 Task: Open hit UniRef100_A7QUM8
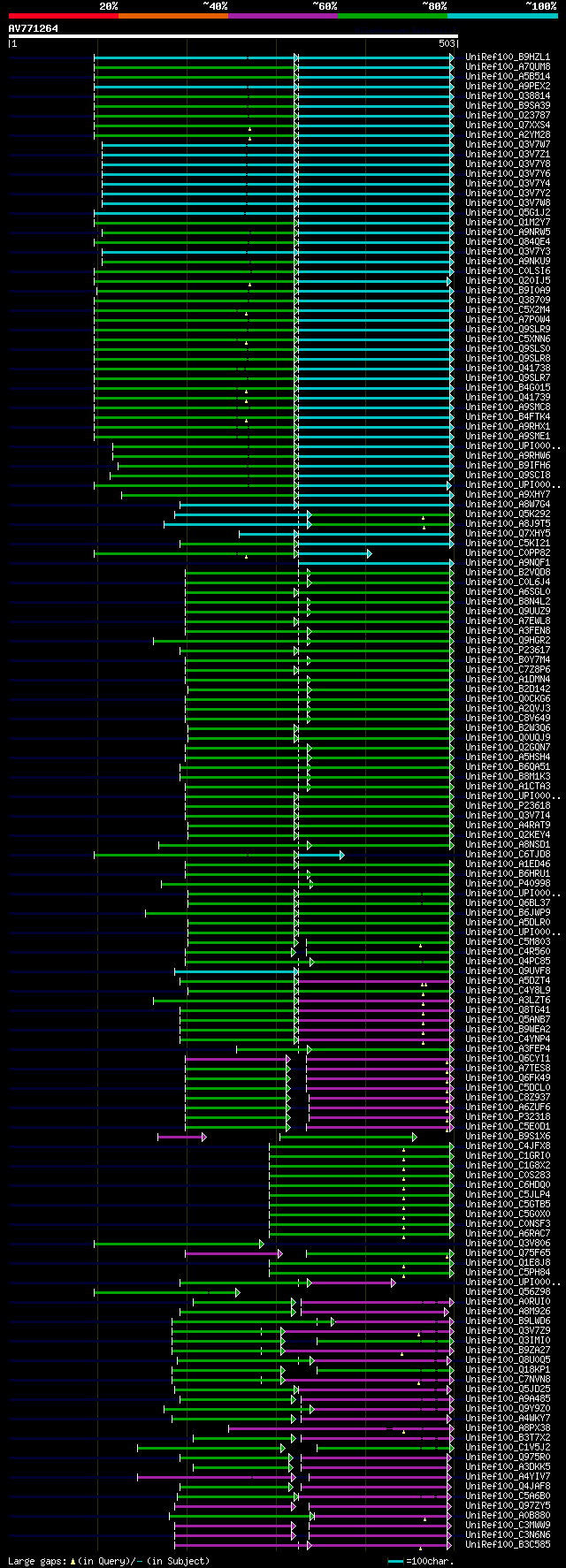[x=508, y=67]
